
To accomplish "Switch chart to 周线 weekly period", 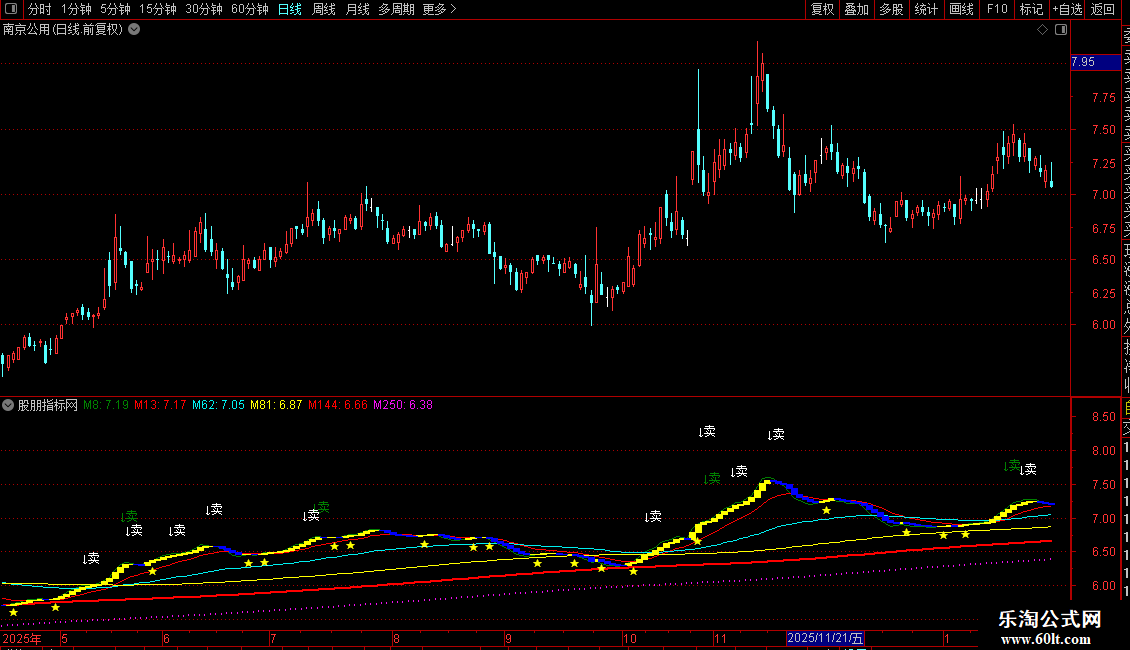I will [324, 9].
